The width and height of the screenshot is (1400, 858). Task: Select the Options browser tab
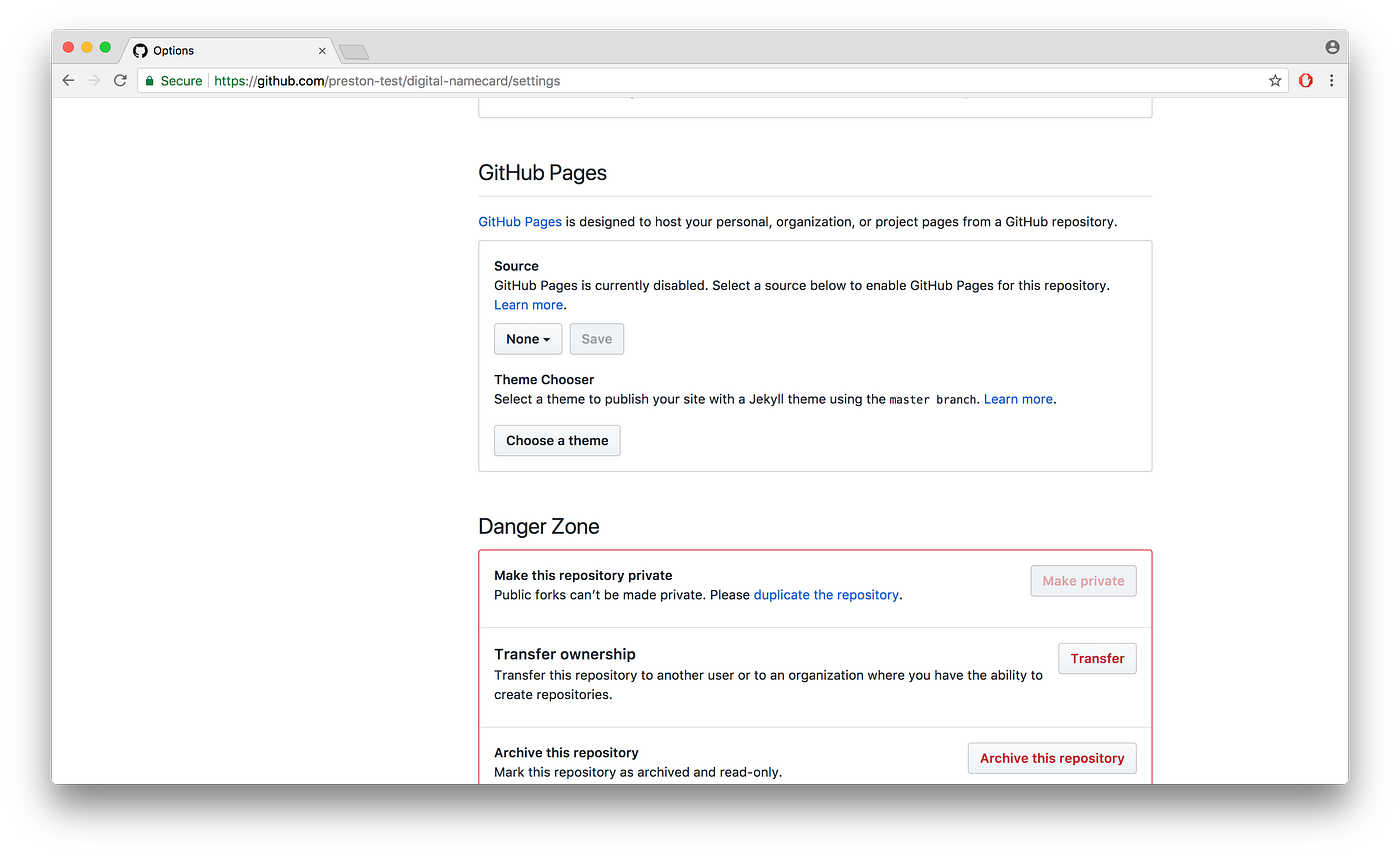(x=228, y=51)
